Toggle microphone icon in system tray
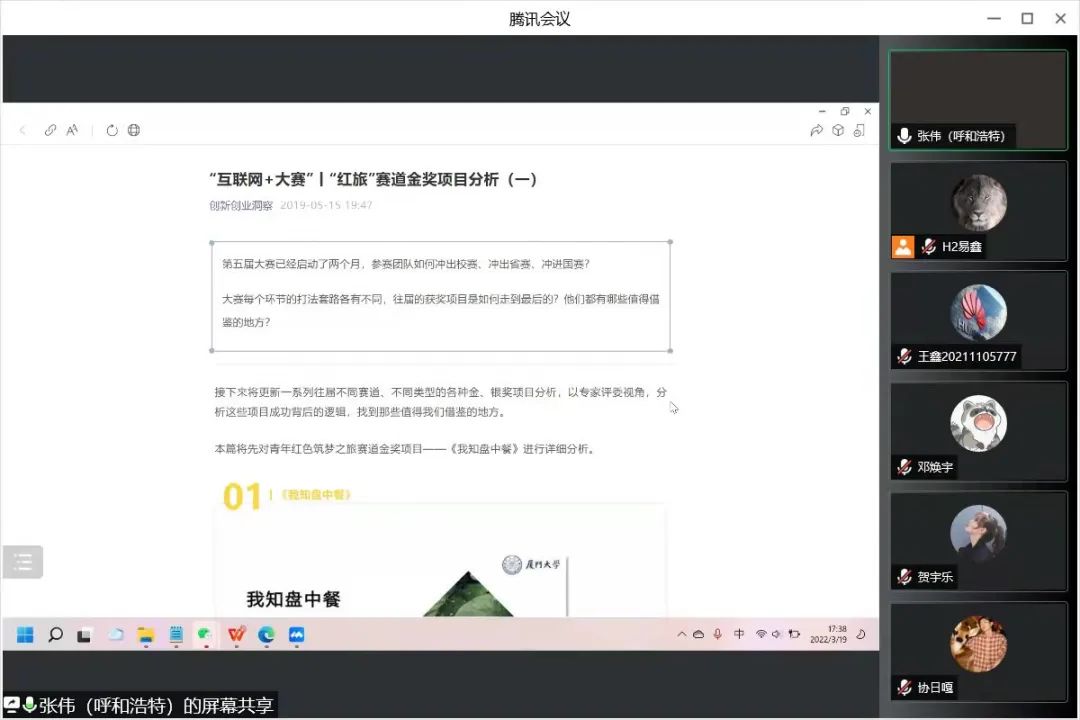1080x720 pixels. [x=717, y=634]
